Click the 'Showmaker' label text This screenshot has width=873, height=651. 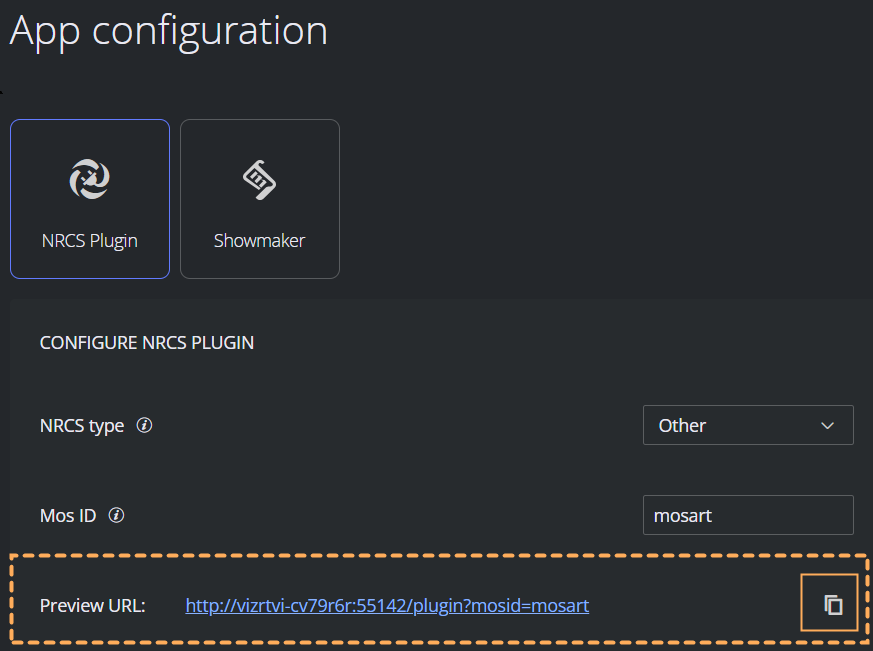[x=259, y=241]
